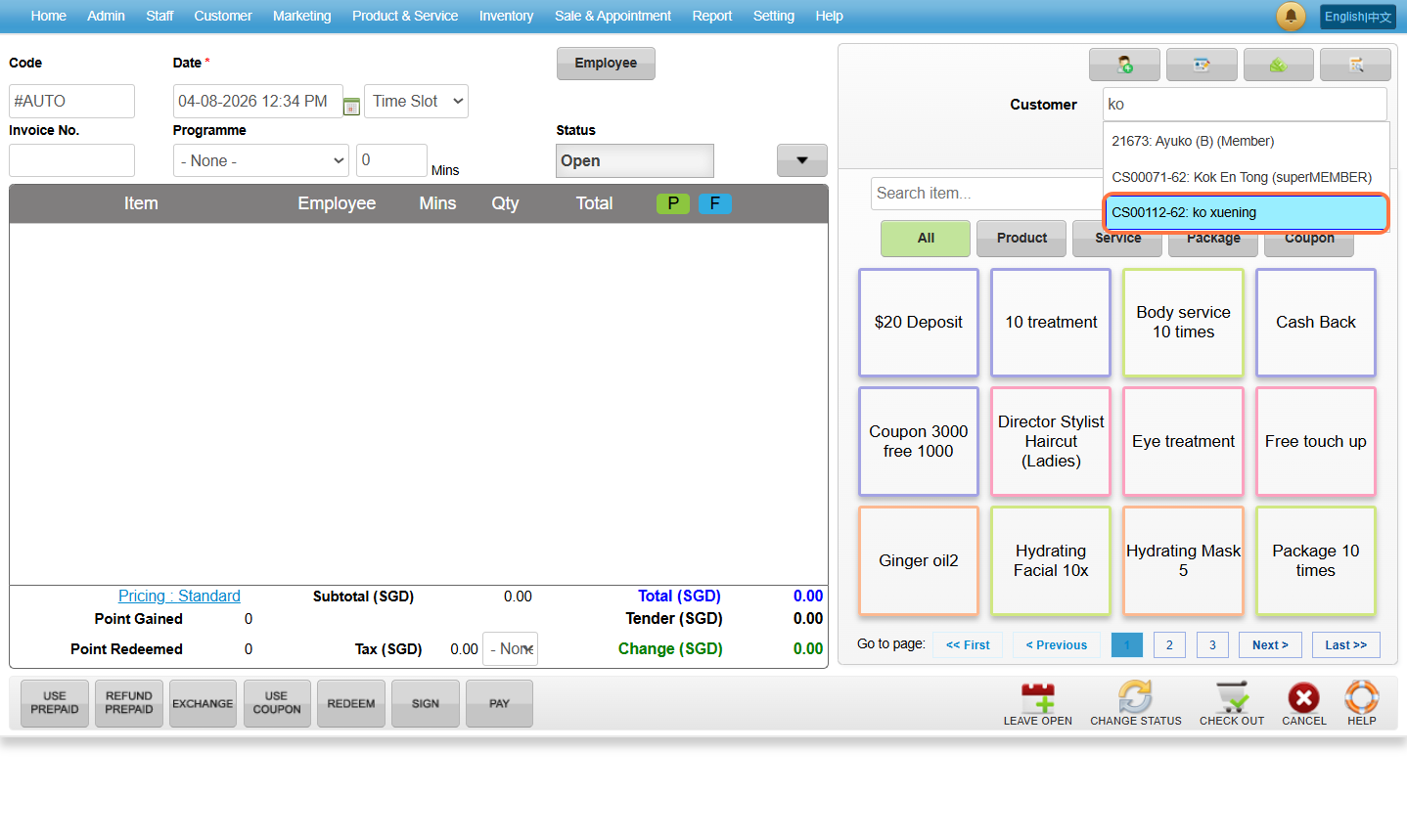Open the Pricing : Standard link
1407x840 pixels.
[179, 596]
